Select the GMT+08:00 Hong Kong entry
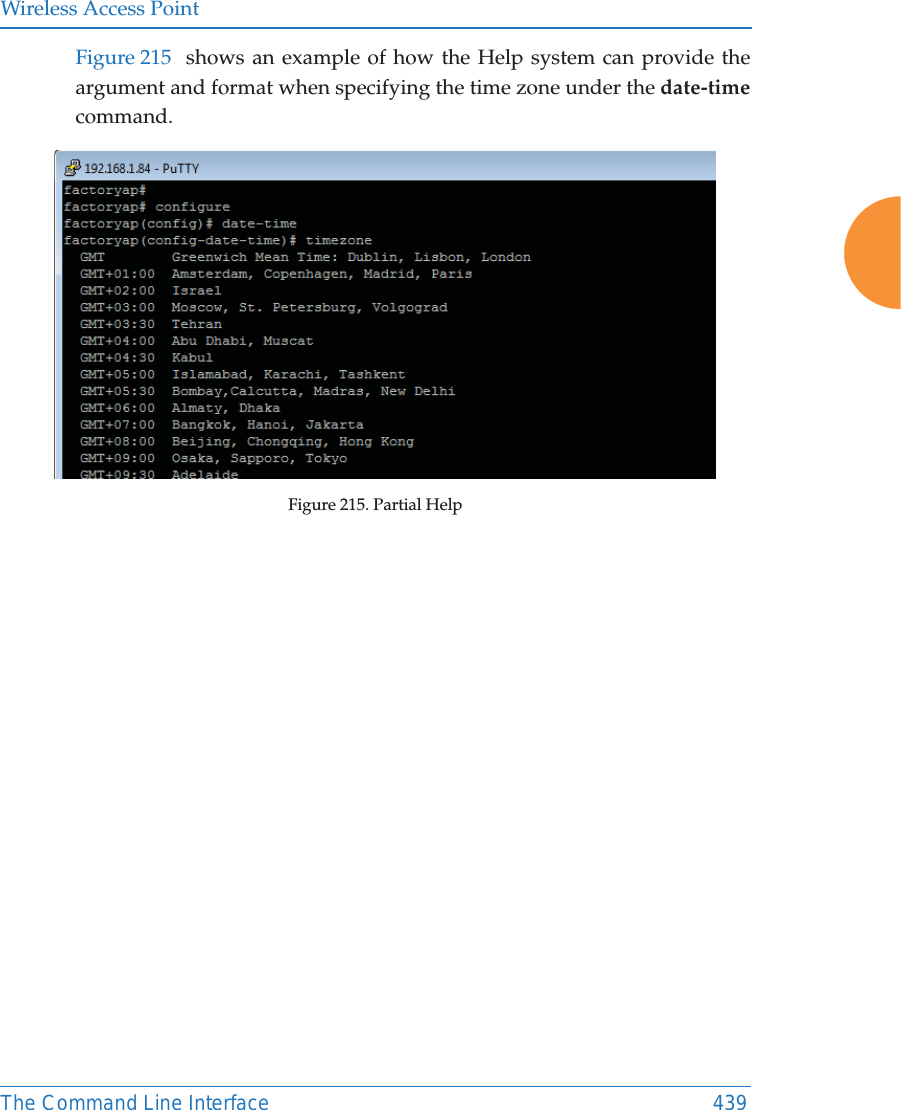Screen dimensions: 901x1110 (x=244, y=440)
